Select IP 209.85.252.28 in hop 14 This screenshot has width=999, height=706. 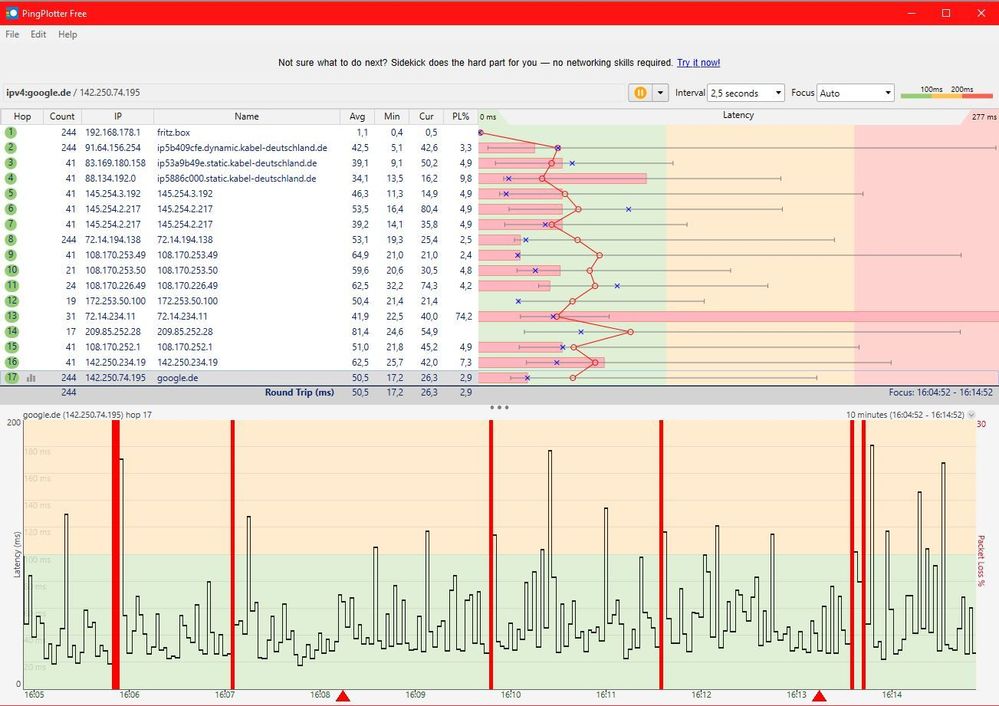tap(113, 331)
